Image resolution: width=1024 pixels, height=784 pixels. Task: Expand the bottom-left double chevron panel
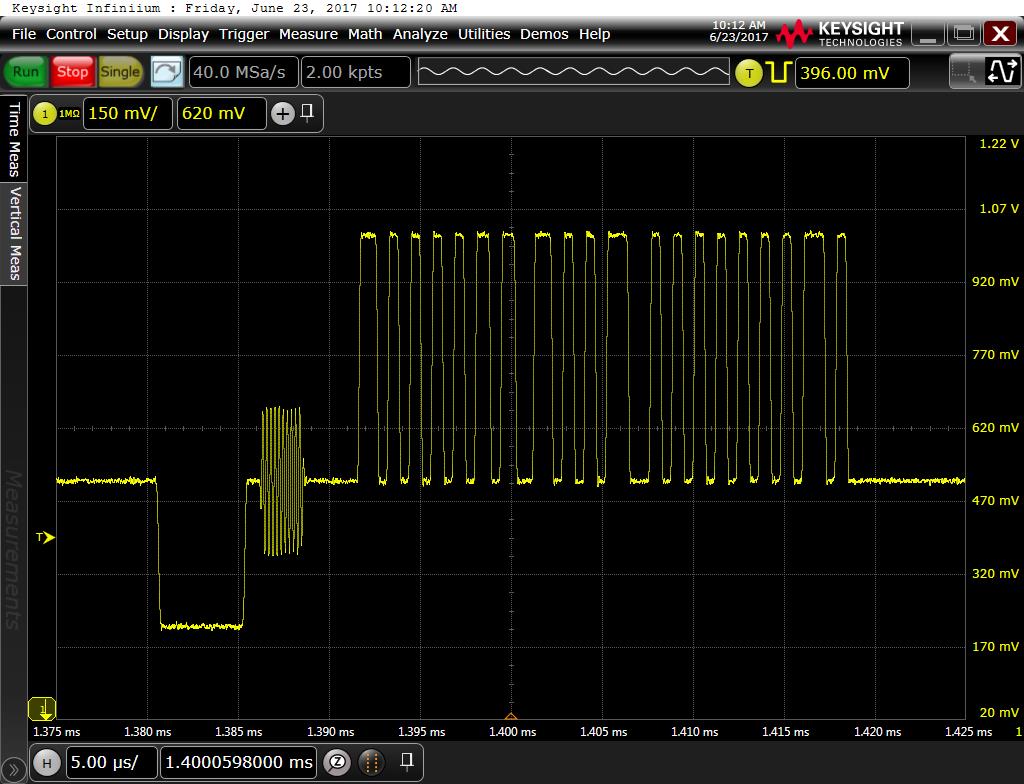(x=13, y=771)
